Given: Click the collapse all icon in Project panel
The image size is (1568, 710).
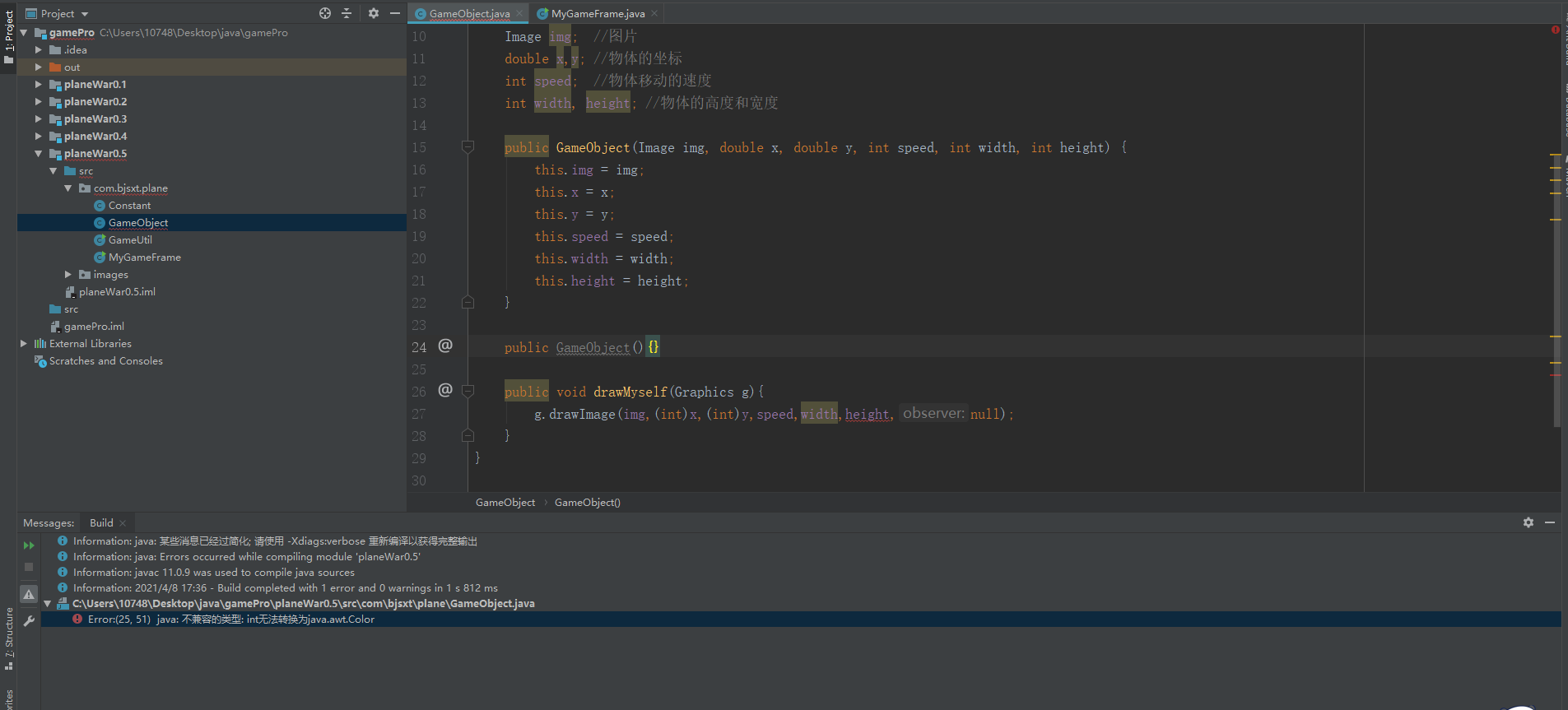Looking at the screenshot, I should point(347,13).
